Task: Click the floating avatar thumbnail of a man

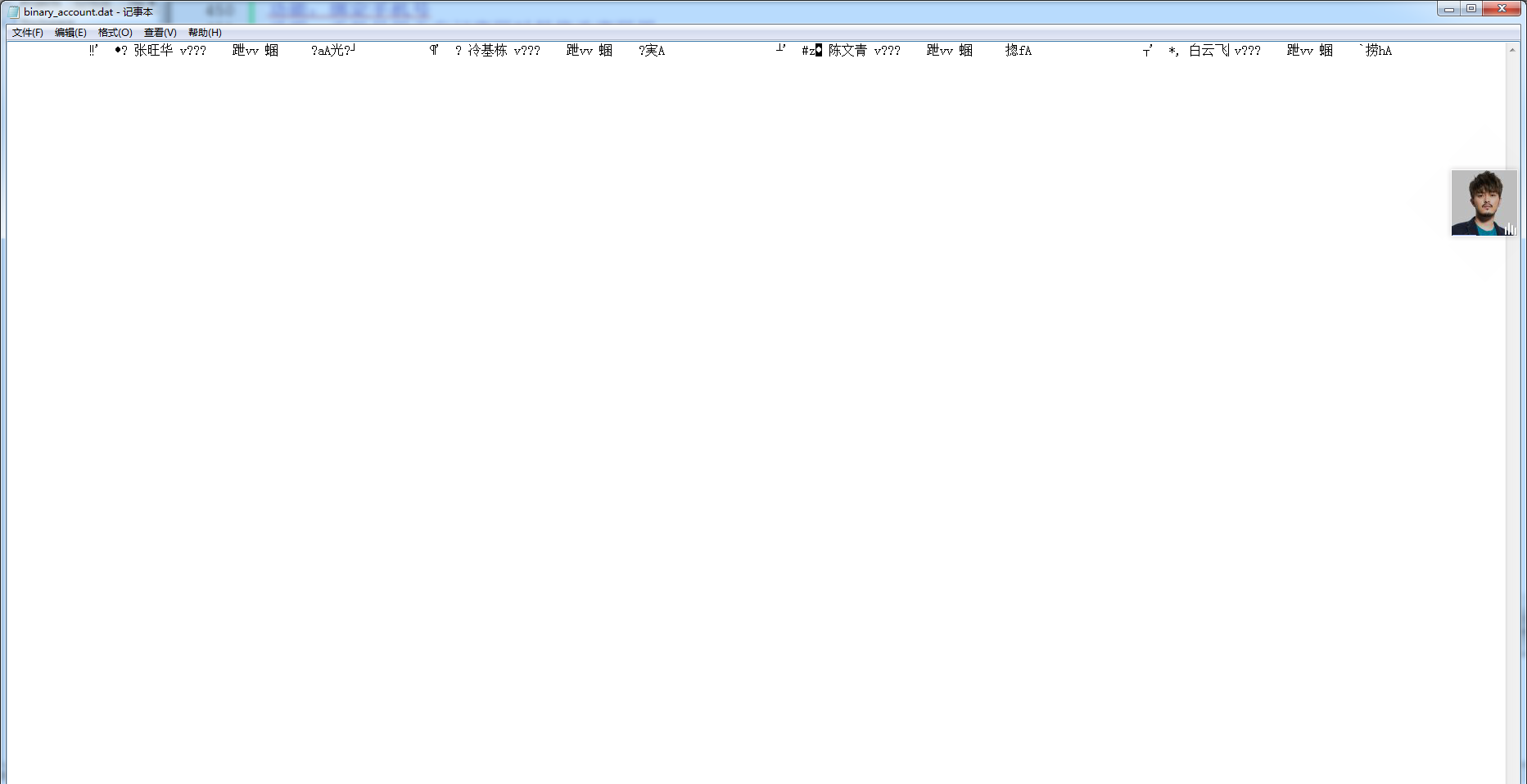Action: click(x=1484, y=203)
